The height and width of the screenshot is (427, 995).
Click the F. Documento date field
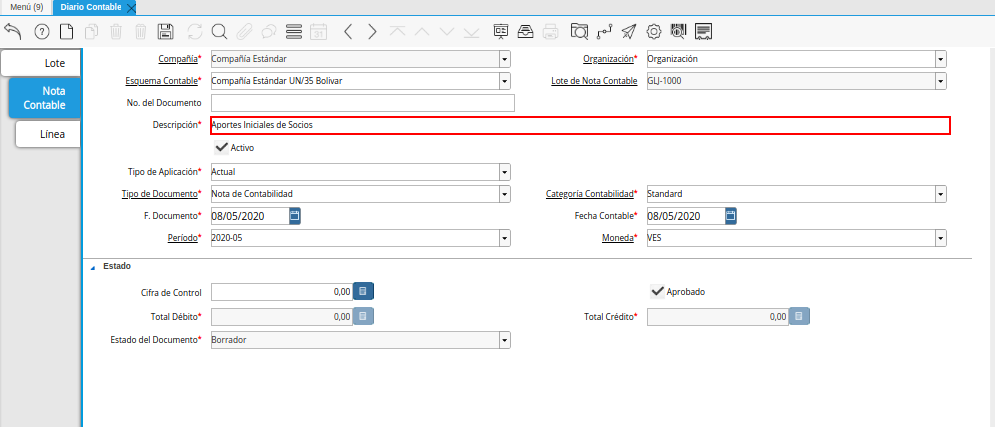tap(249, 216)
